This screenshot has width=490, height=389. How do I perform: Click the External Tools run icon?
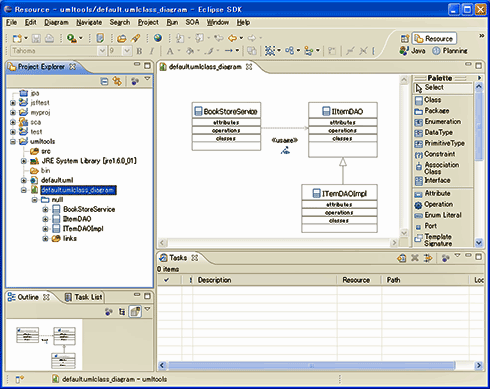tap(72, 38)
